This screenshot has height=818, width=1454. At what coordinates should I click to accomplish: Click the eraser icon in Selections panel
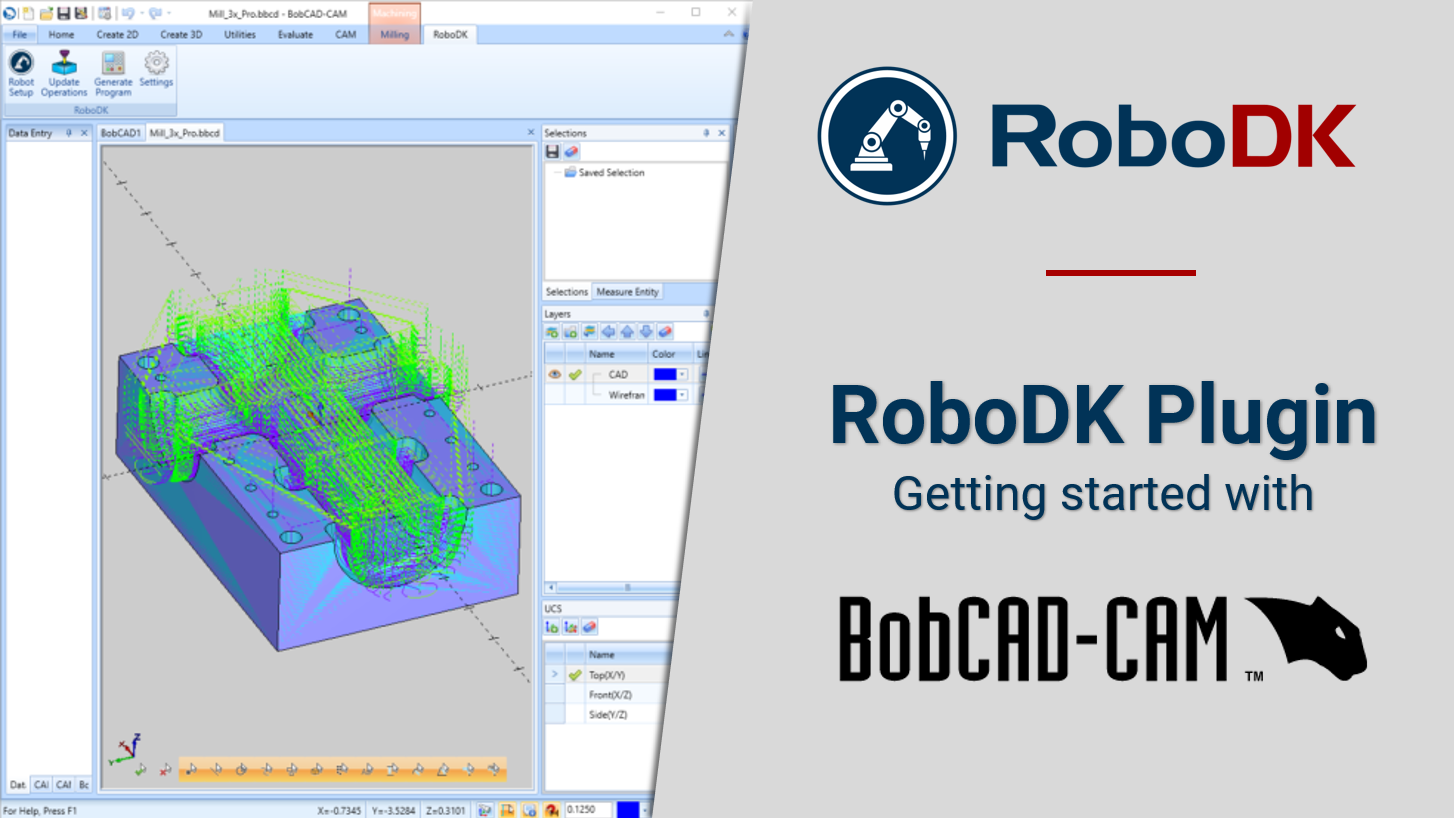pyautogui.click(x=571, y=152)
